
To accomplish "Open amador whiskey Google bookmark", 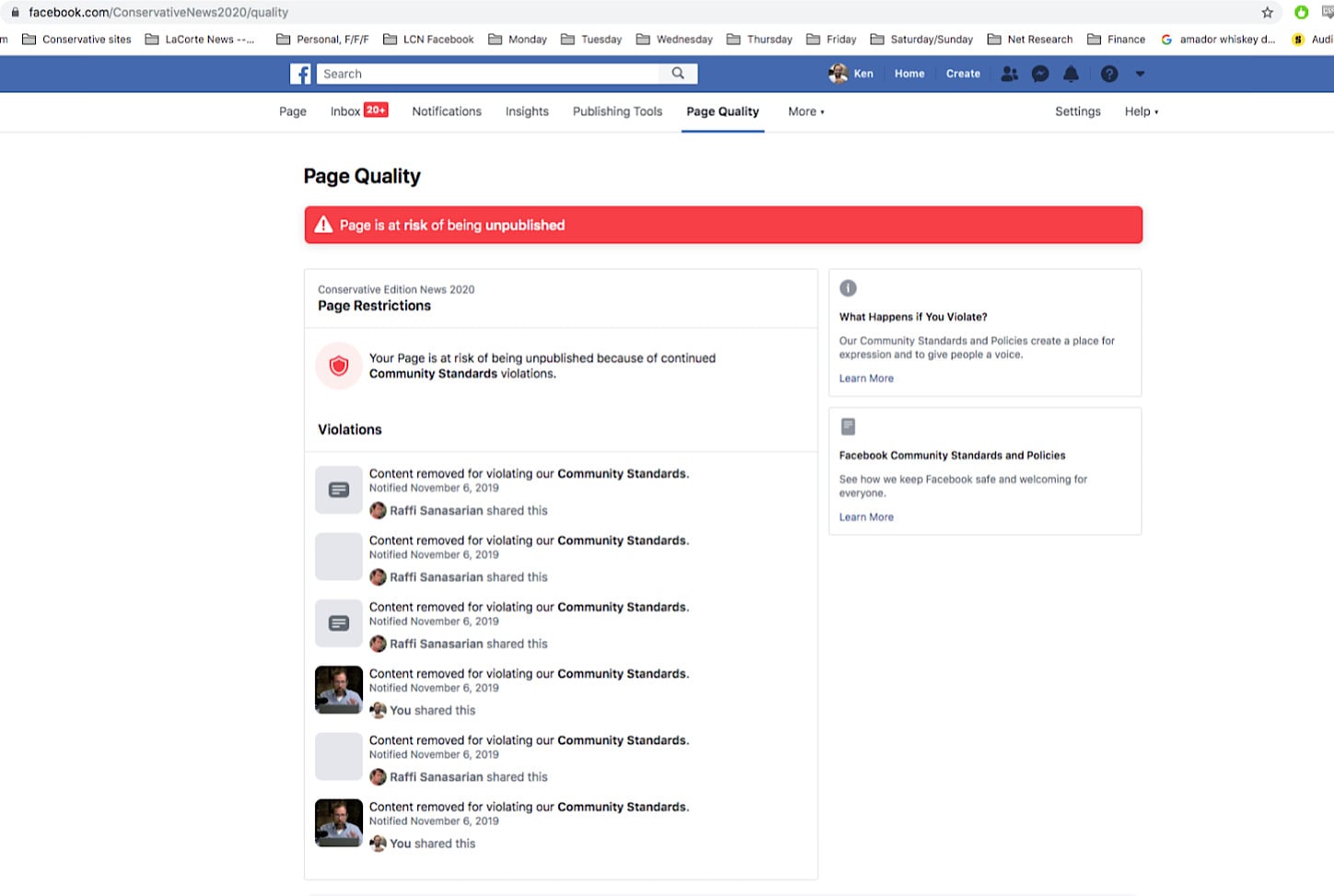I will click(1218, 40).
